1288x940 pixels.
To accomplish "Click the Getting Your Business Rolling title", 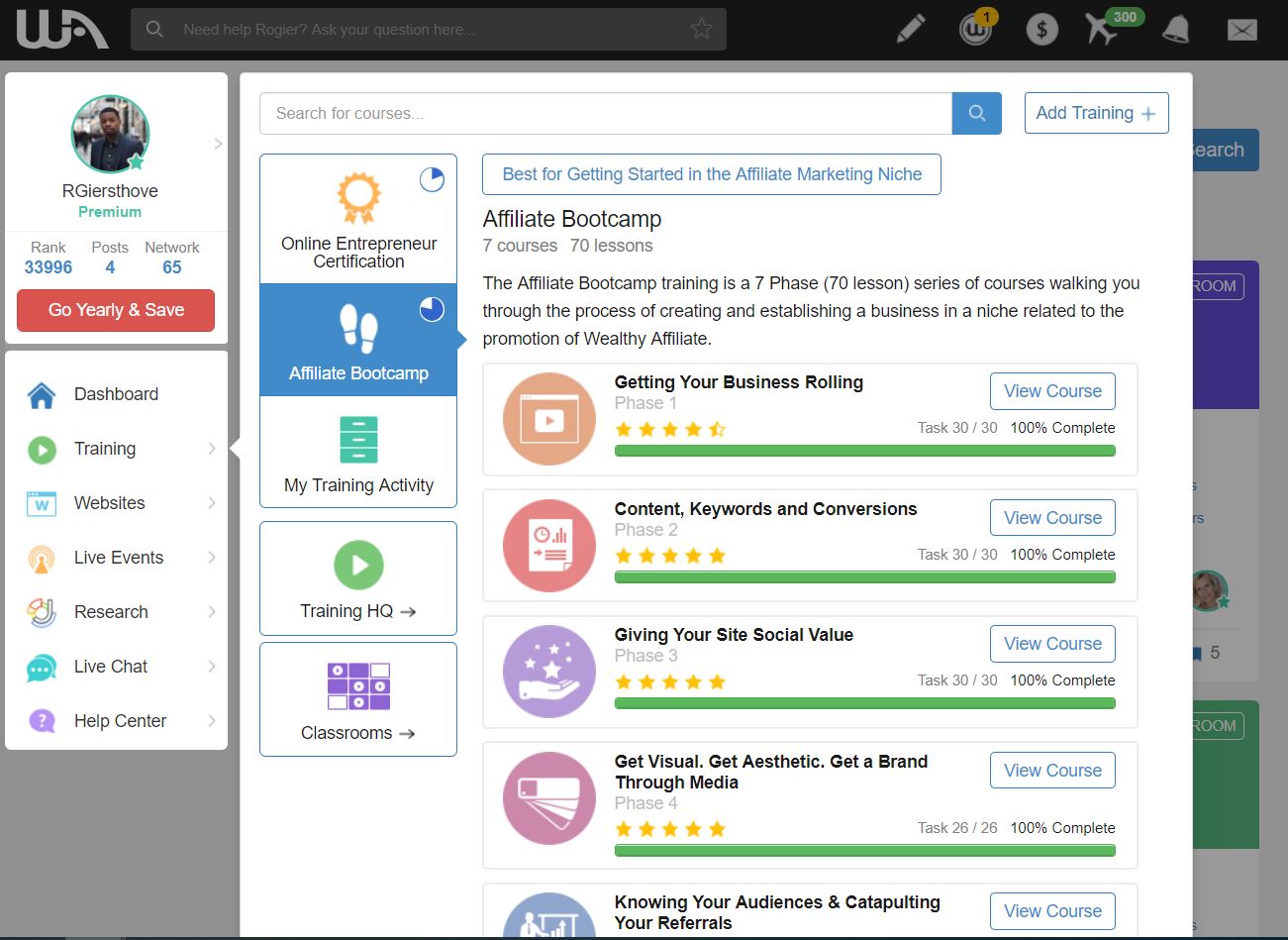I will coord(739,382).
